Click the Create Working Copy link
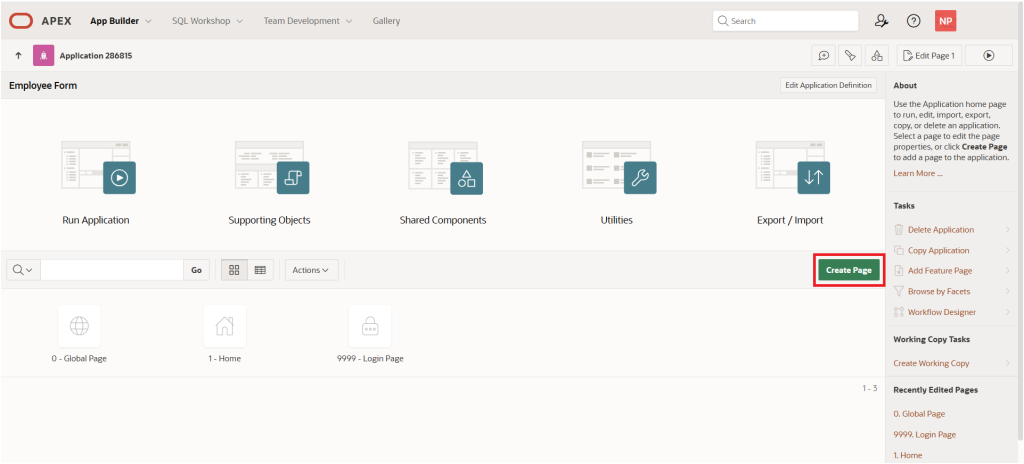The width and height of the screenshot is (1024, 464). click(931, 363)
